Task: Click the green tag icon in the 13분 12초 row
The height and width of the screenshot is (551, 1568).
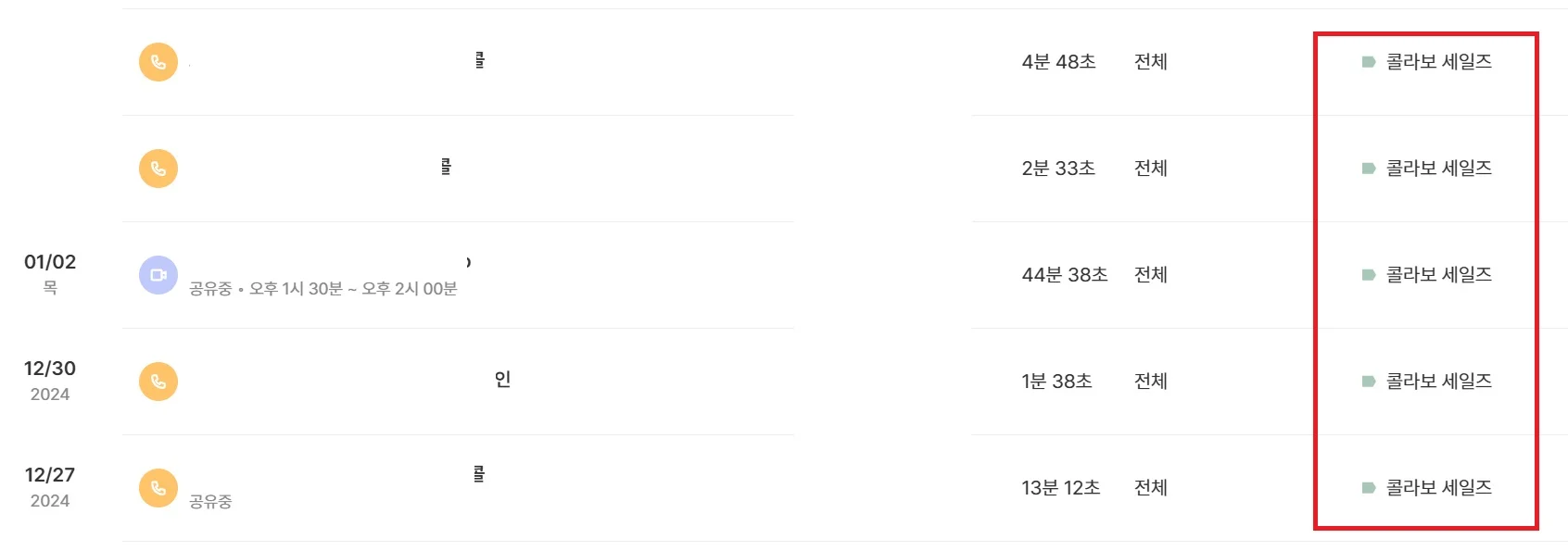Action: coord(1368,488)
